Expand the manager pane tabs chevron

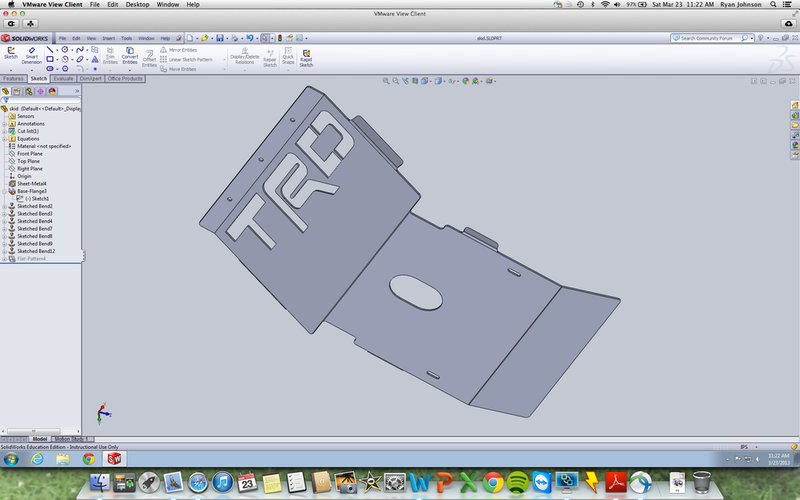[77, 91]
